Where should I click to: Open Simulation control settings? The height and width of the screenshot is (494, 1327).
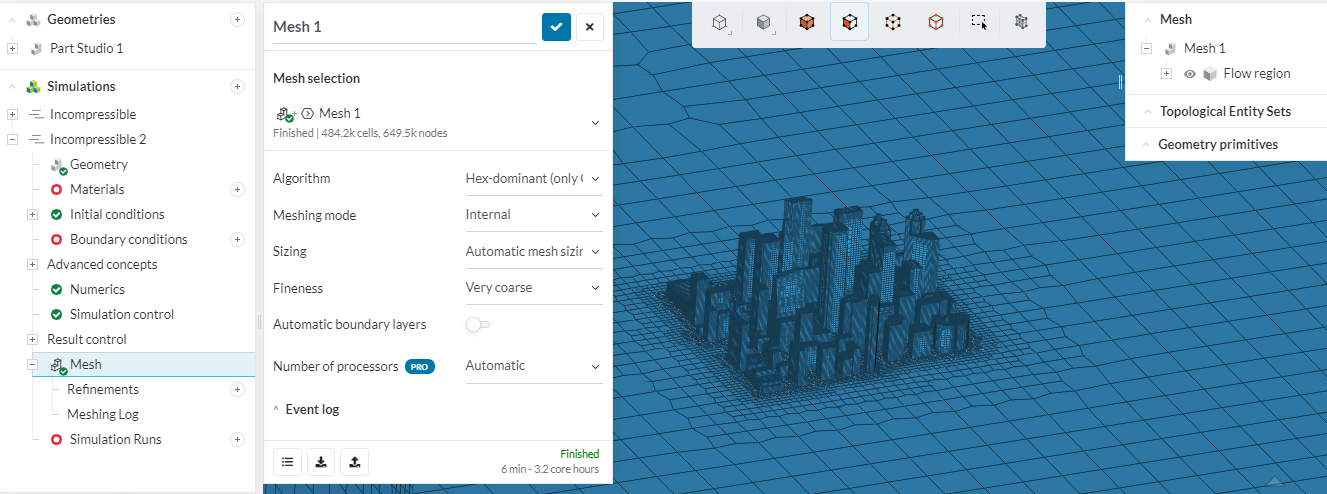[x=122, y=314]
